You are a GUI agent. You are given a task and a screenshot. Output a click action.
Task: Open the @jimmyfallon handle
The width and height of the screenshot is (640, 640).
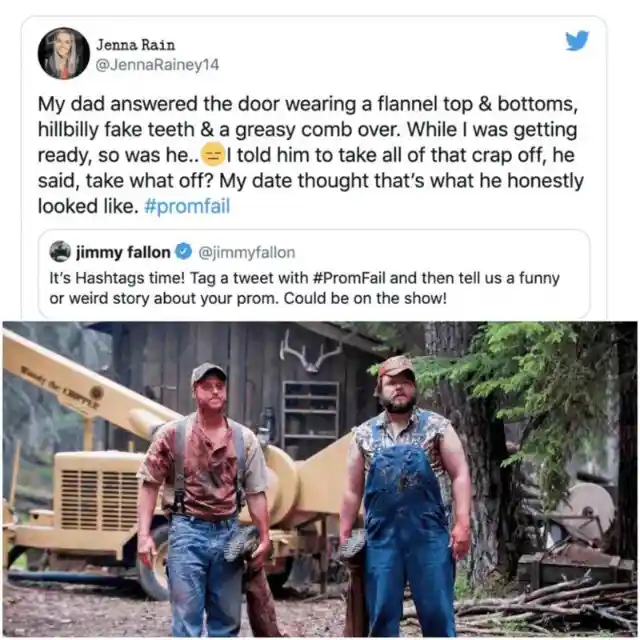[247, 252]
